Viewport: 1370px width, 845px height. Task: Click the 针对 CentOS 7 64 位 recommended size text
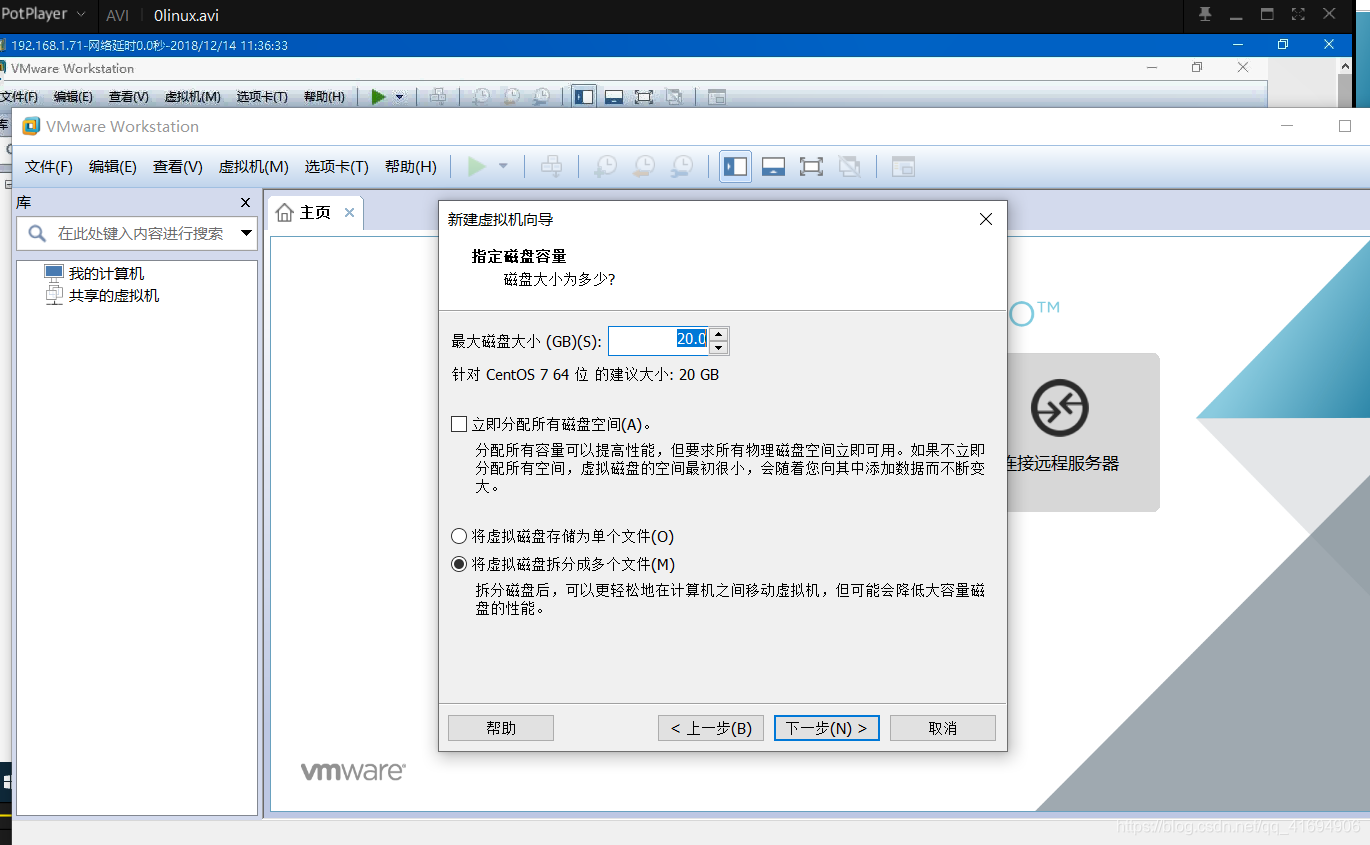click(x=585, y=375)
